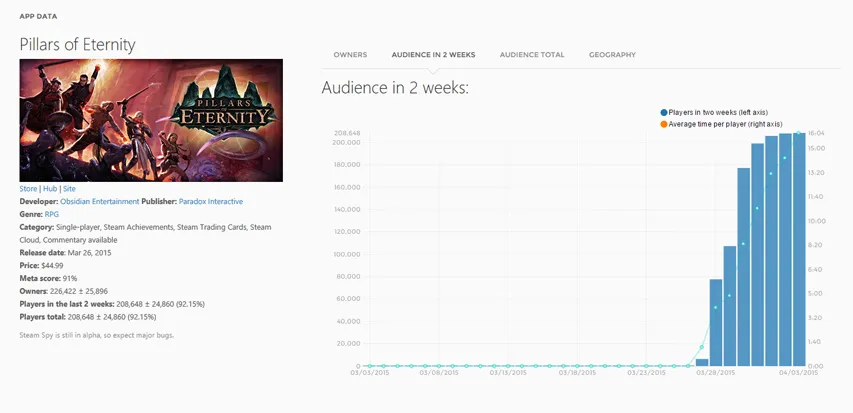Select the Audience in 2 Weeks tab

click(x=433, y=55)
